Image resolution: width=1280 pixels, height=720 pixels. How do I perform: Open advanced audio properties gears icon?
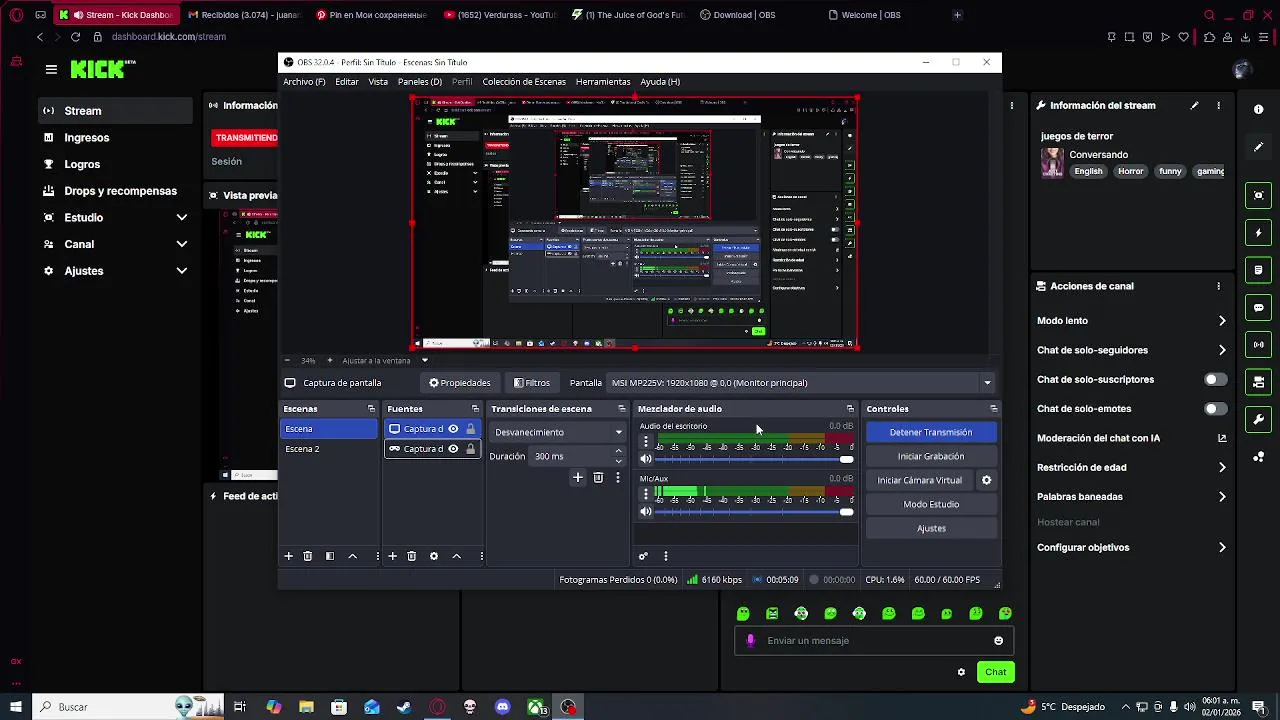click(x=643, y=556)
